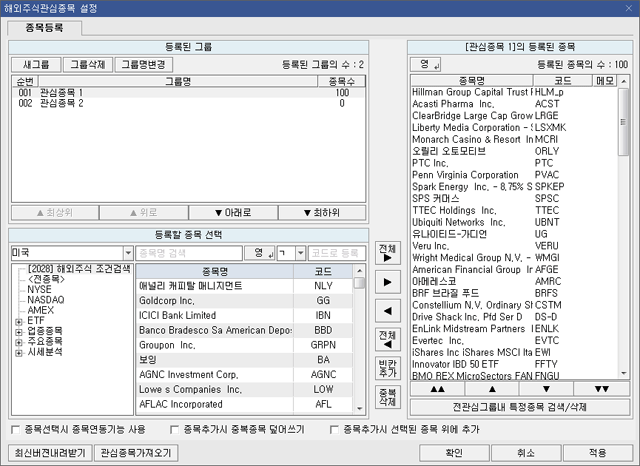The image size is (640, 466).
Task: Close the 해외주식관심종목 설정 dialog
Action: pos(629,8)
